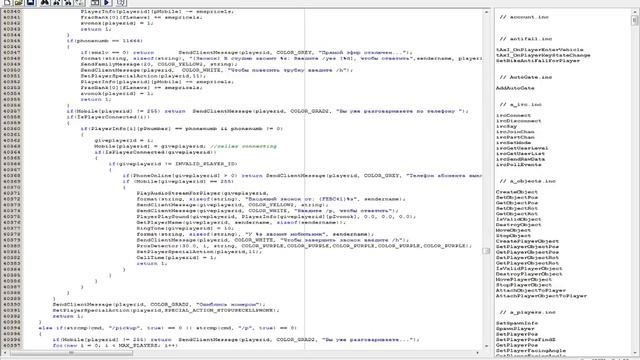
Task: Click the Compile toolbar icon
Action: pos(95,2)
